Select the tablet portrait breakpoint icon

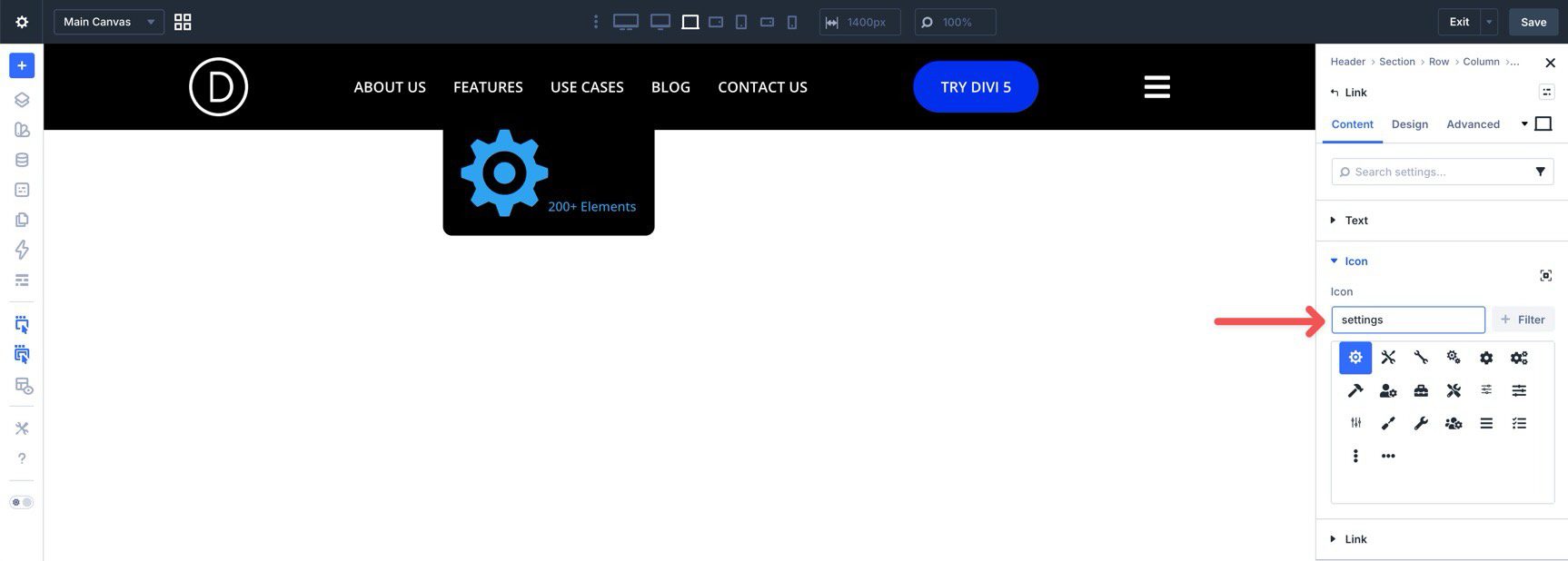click(741, 22)
